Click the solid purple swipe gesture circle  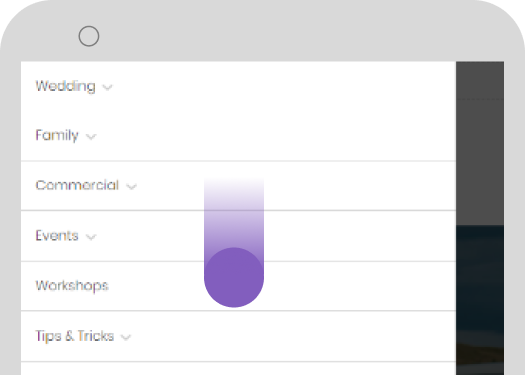(234, 277)
